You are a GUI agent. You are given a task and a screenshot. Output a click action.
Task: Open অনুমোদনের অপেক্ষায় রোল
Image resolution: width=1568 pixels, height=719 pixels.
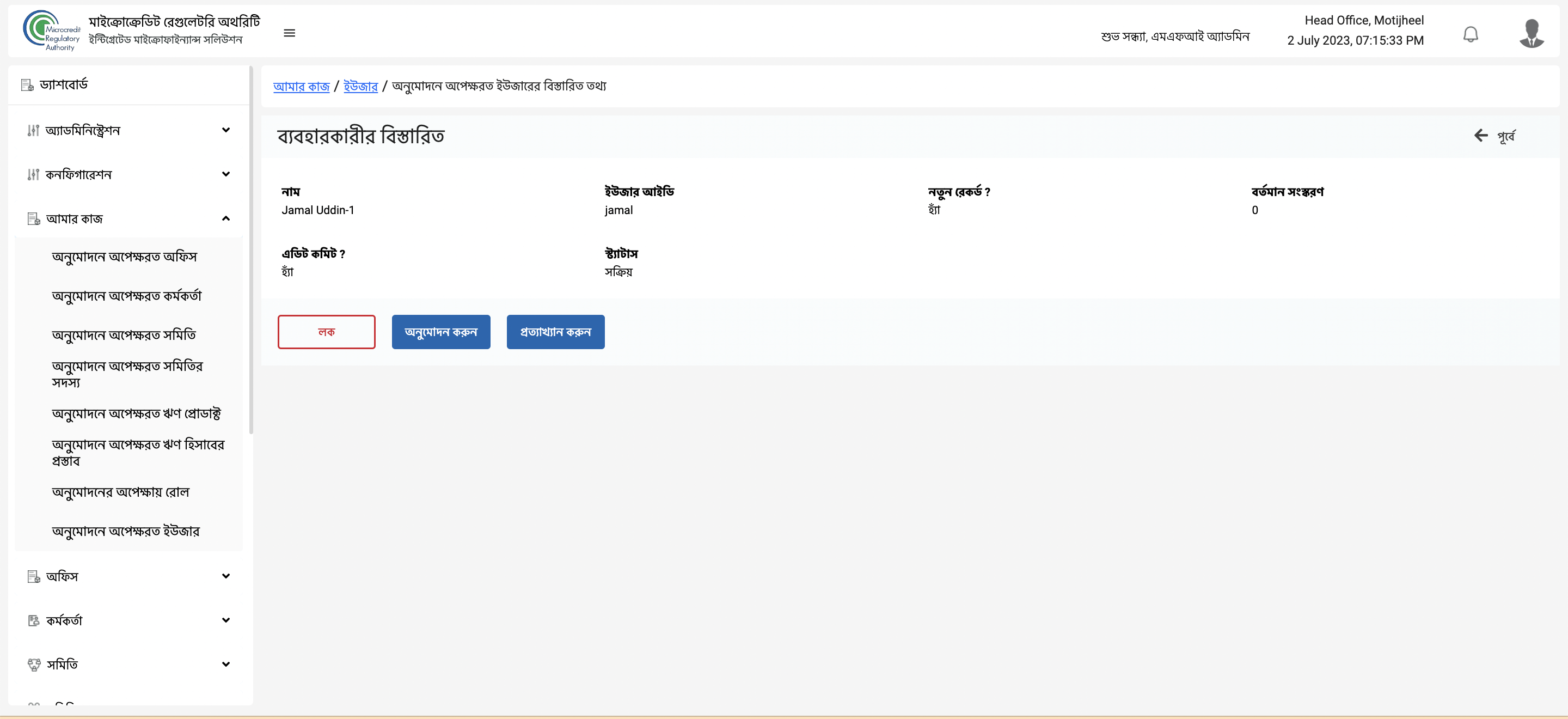tap(120, 492)
